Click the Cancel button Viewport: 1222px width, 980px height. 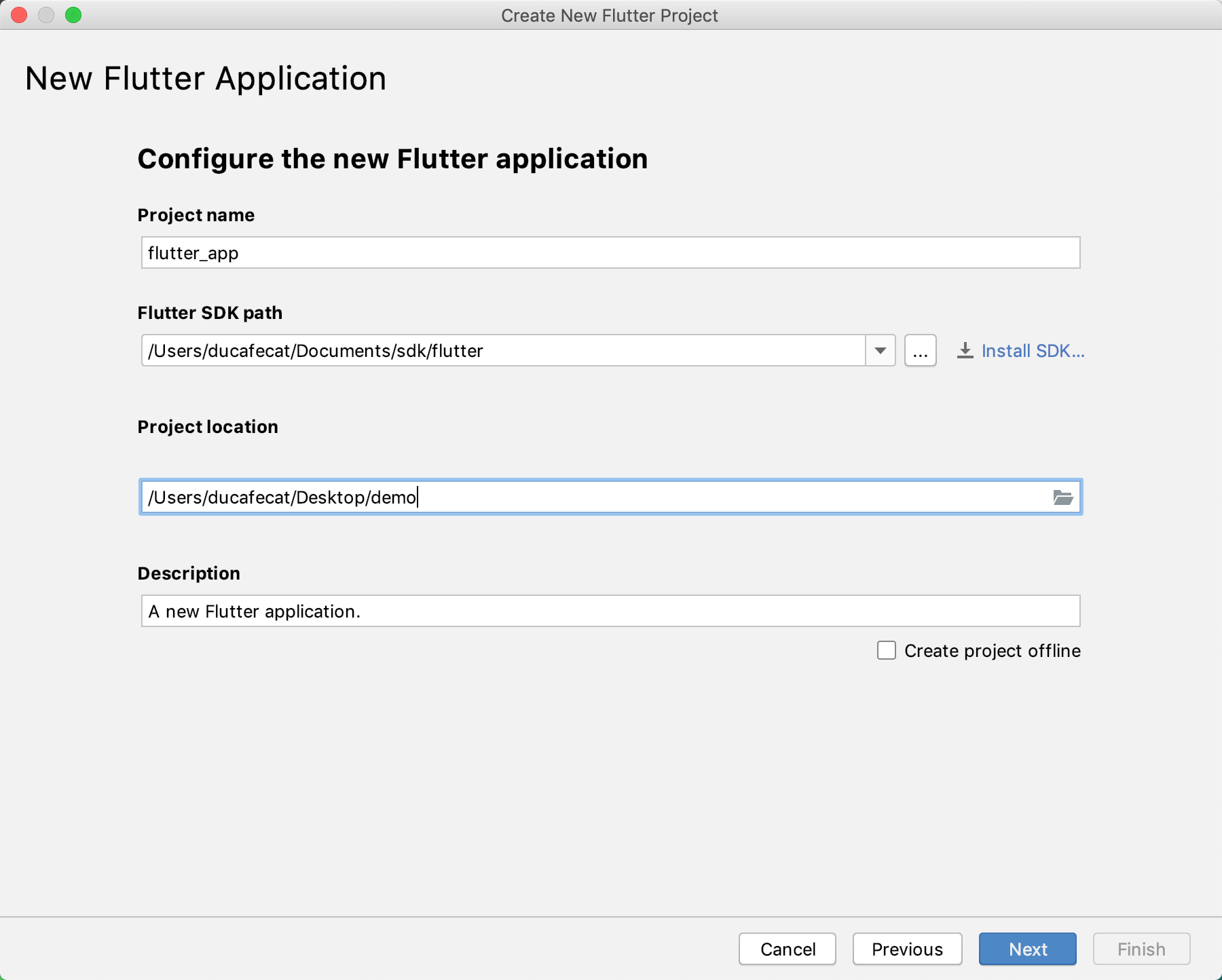(788, 949)
